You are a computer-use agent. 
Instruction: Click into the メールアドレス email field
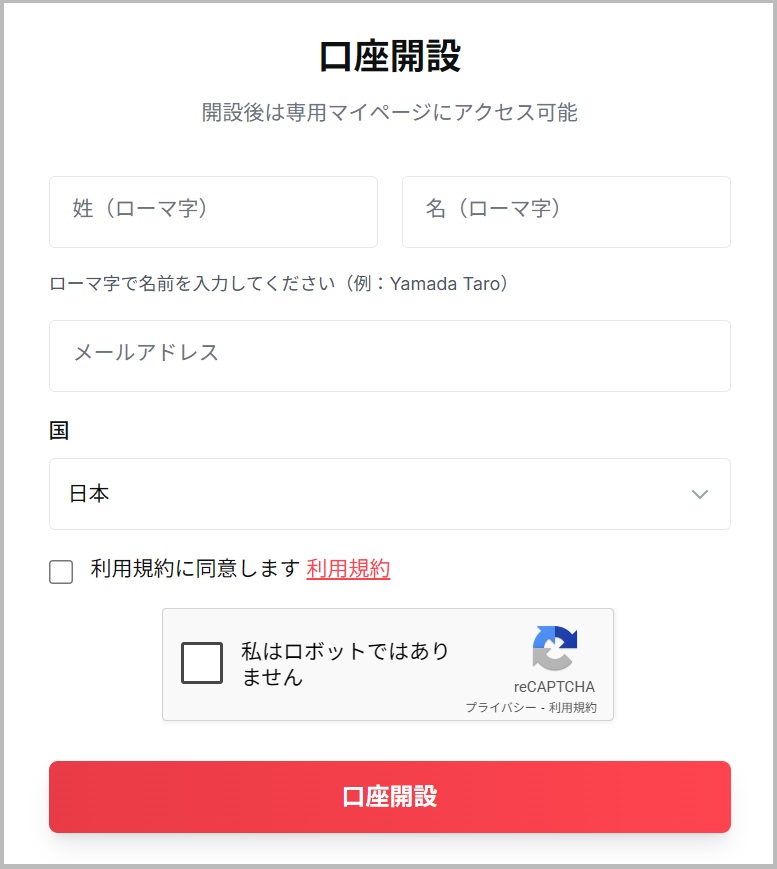pyautogui.click(x=389, y=356)
